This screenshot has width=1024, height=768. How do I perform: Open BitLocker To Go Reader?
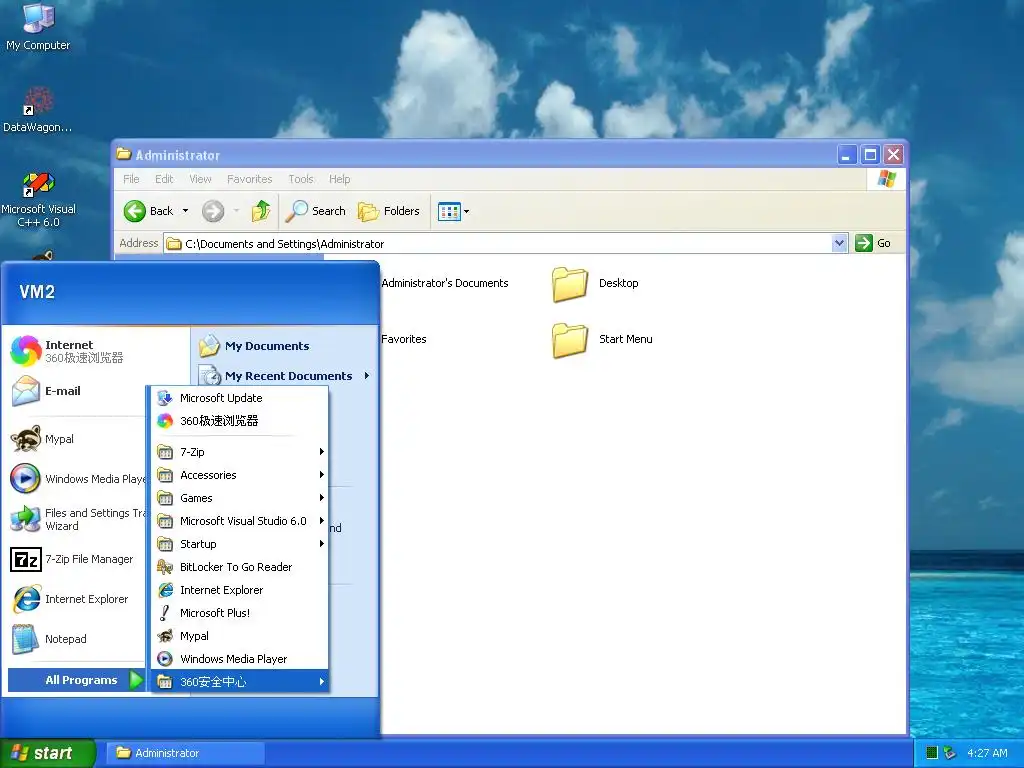240,567
